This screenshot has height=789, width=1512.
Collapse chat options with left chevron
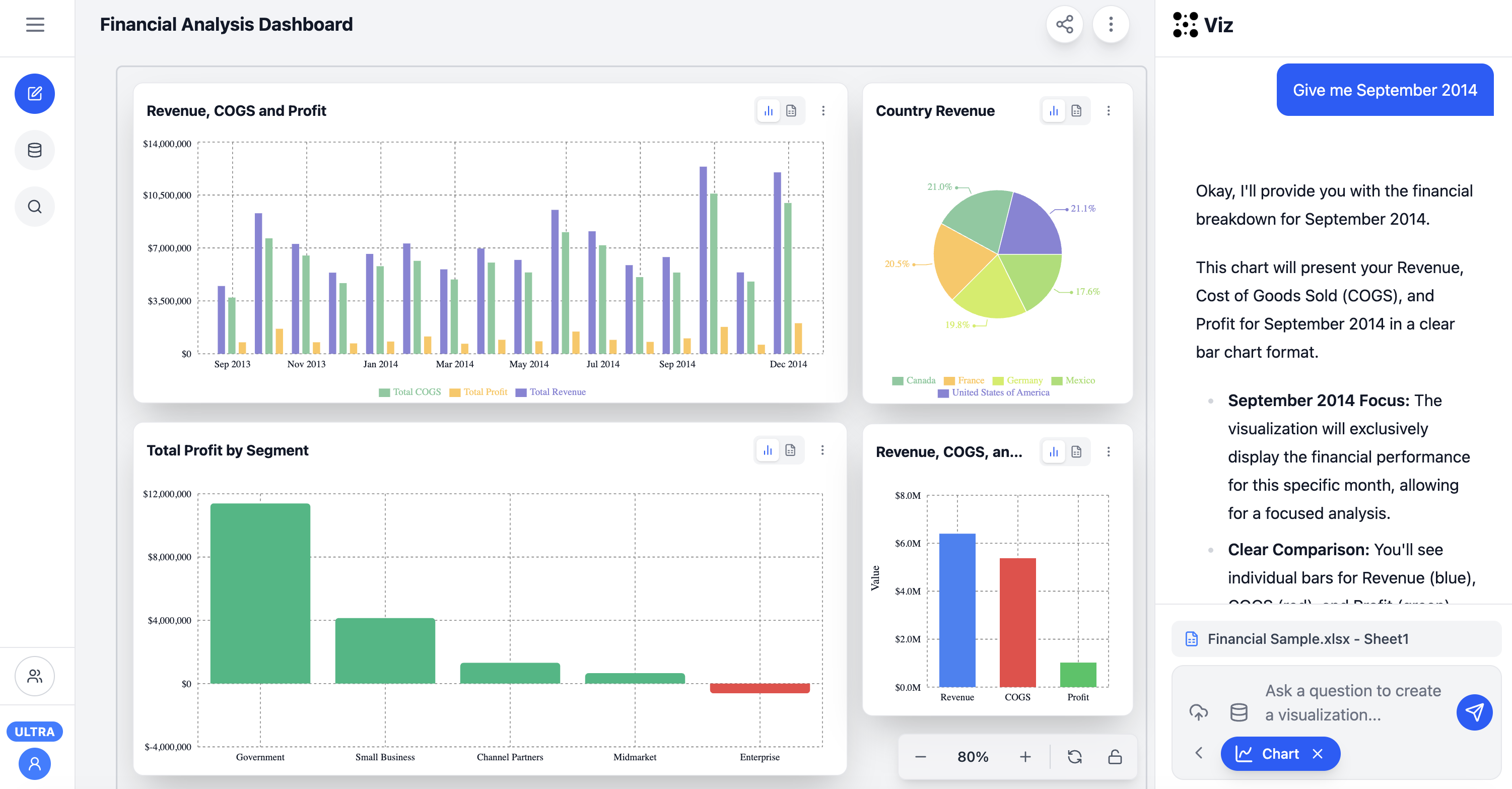click(1199, 753)
